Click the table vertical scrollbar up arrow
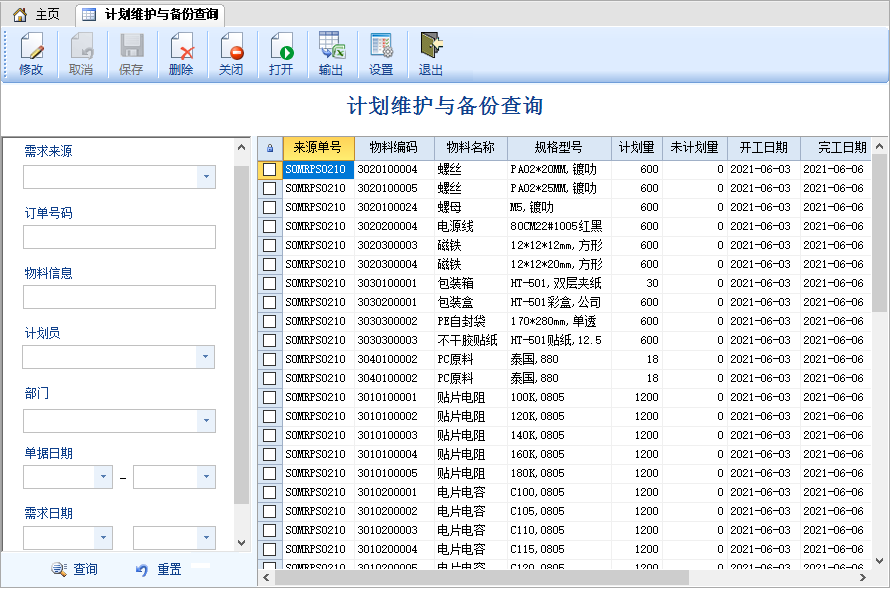 pos(880,146)
